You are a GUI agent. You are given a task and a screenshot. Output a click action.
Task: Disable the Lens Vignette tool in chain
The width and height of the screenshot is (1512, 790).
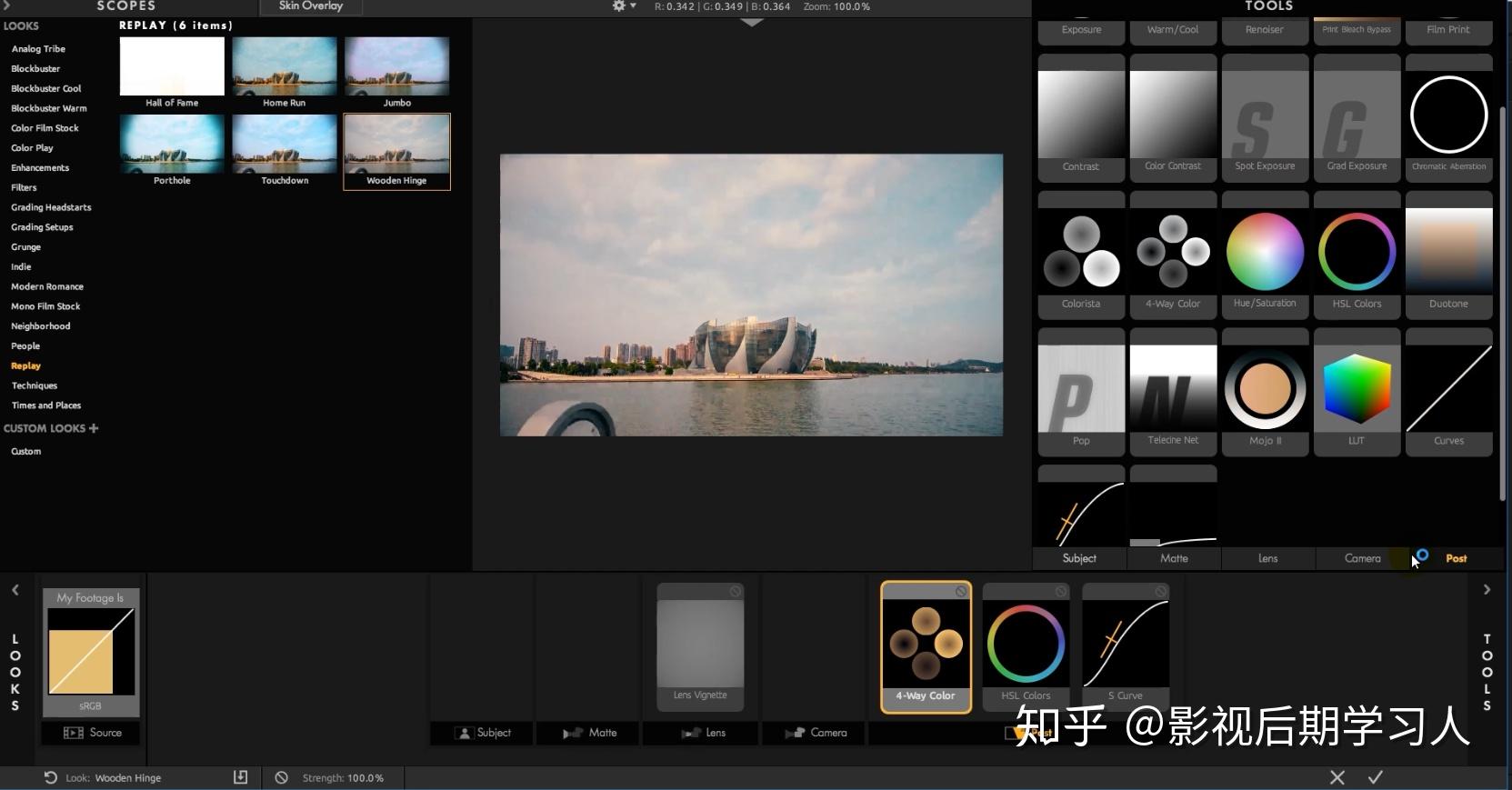[735, 592]
